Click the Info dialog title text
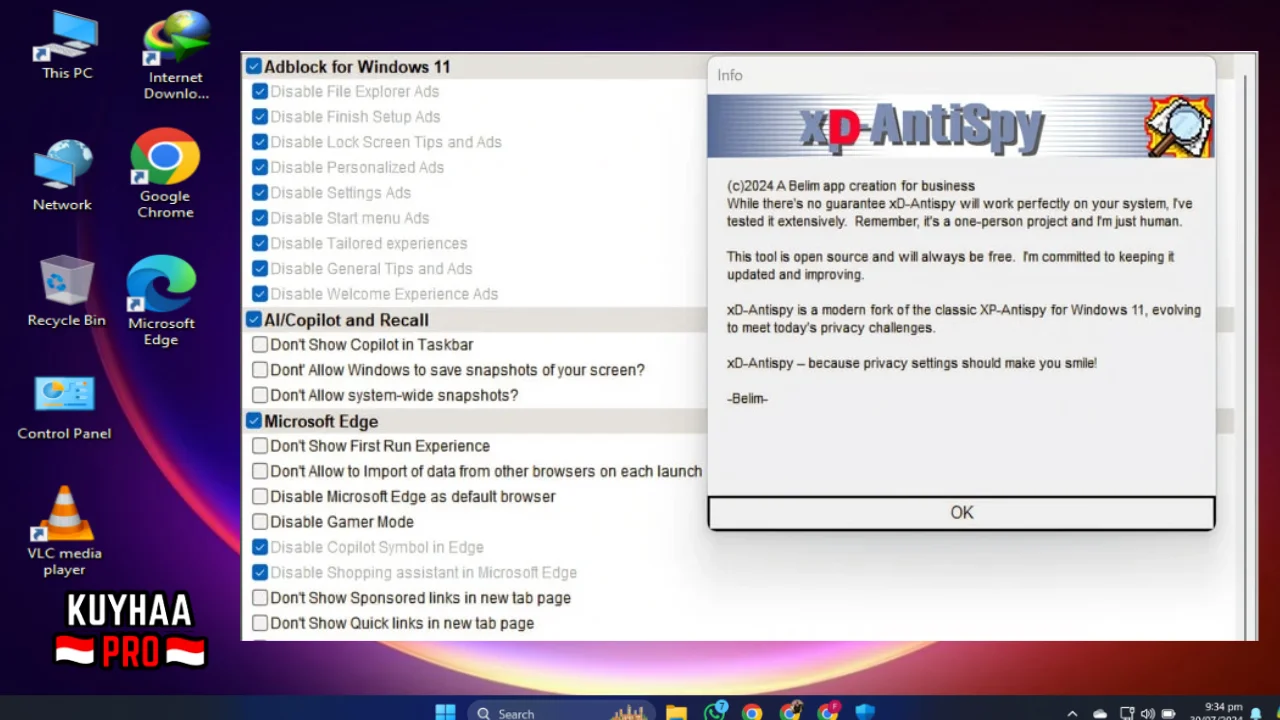The image size is (1280, 720). click(730, 75)
